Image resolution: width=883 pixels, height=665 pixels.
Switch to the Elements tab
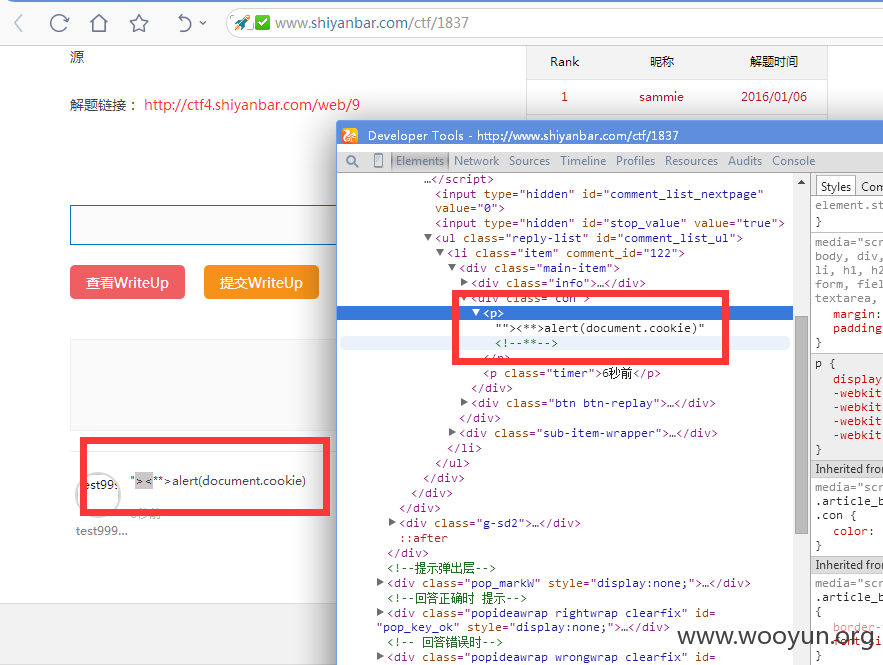point(420,161)
